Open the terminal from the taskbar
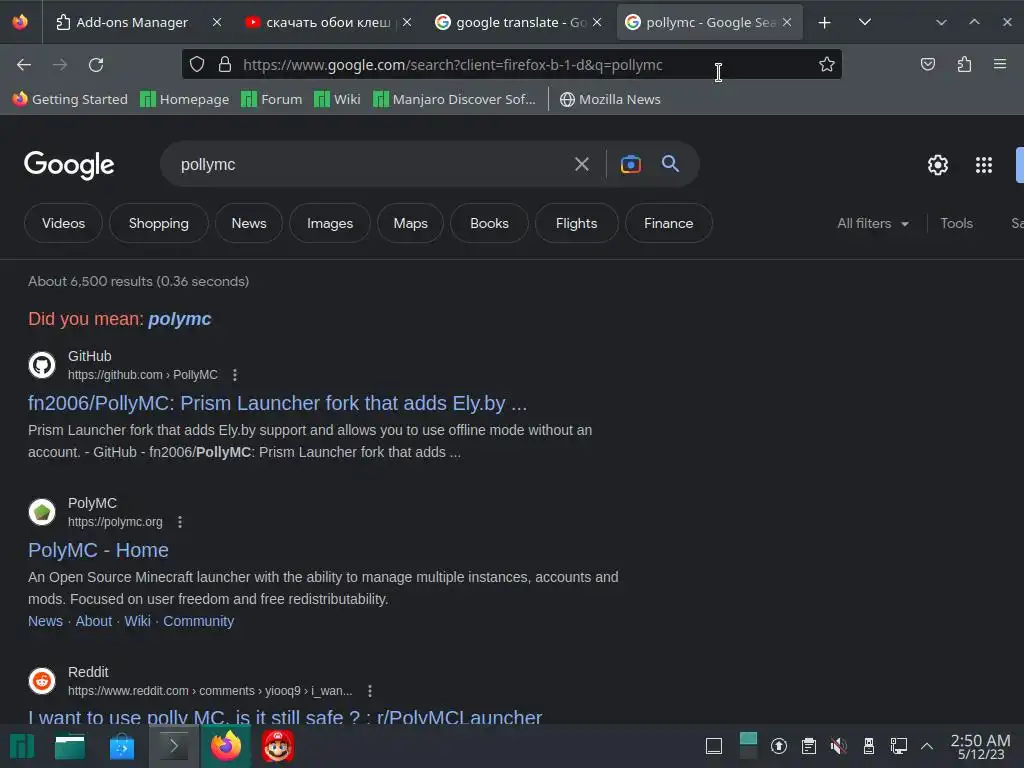1024x768 pixels. click(173, 746)
